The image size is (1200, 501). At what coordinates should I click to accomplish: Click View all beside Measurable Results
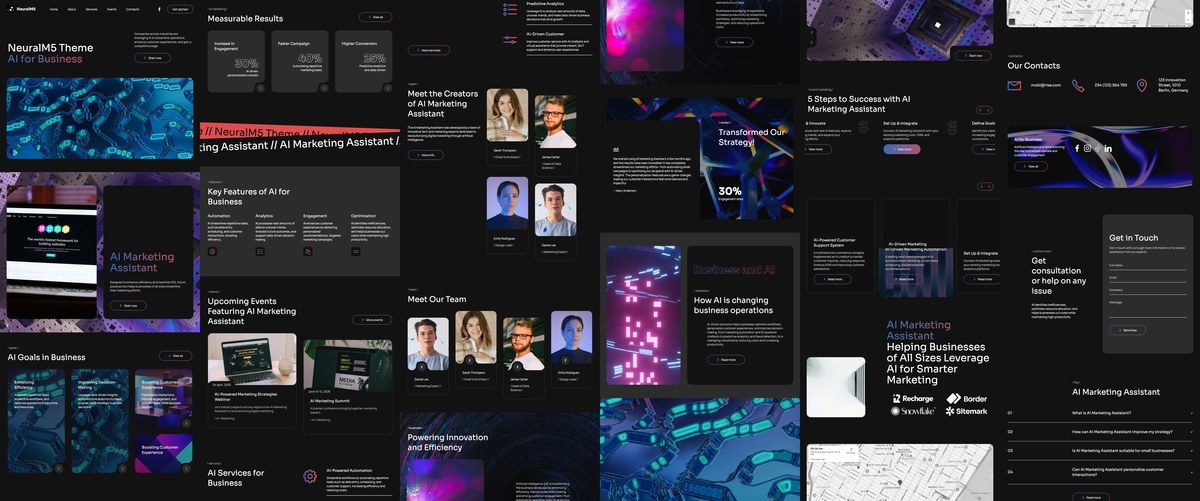click(377, 17)
